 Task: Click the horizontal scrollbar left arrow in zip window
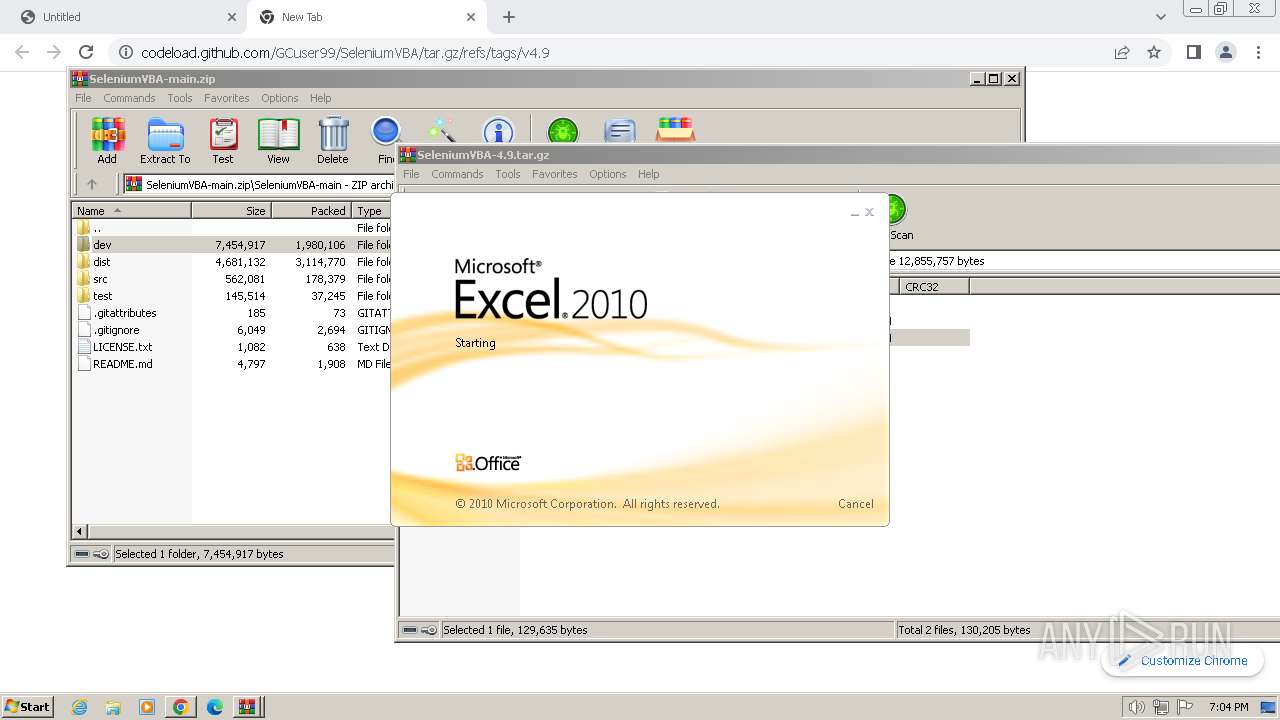pos(80,531)
